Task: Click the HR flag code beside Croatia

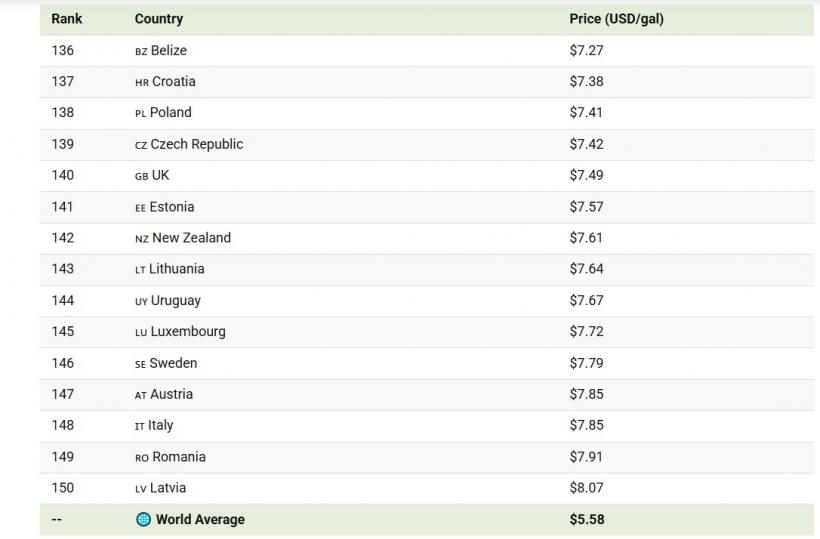Action: pos(141,82)
